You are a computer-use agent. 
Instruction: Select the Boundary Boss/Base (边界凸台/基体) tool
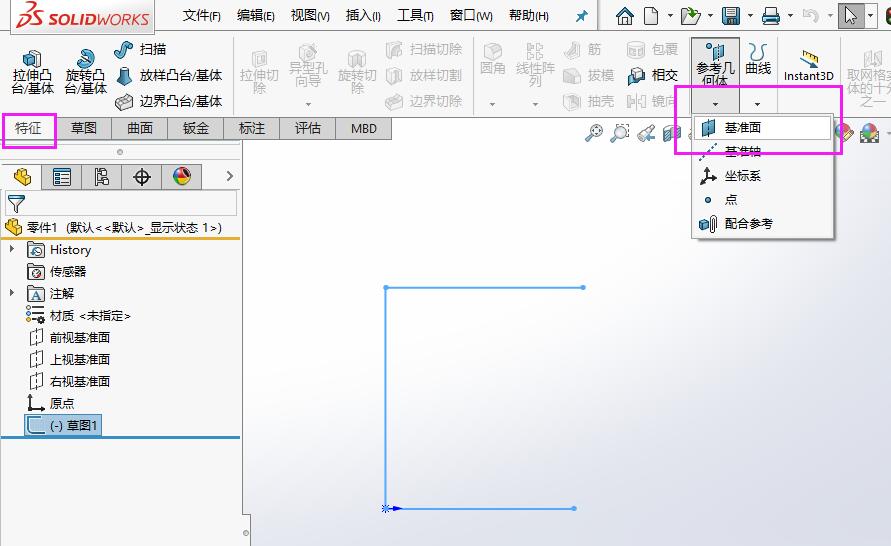pyautogui.click(x=169, y=101)
